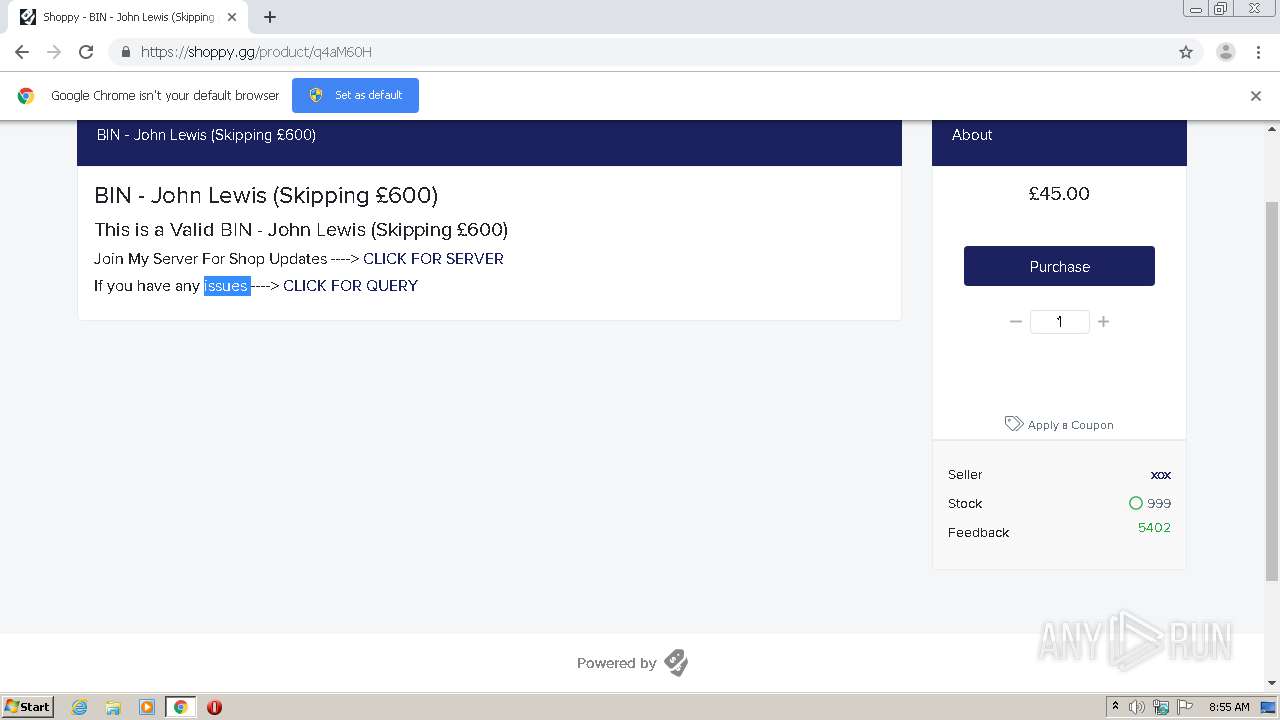Open a new browser tab

[x=270, y=17]
